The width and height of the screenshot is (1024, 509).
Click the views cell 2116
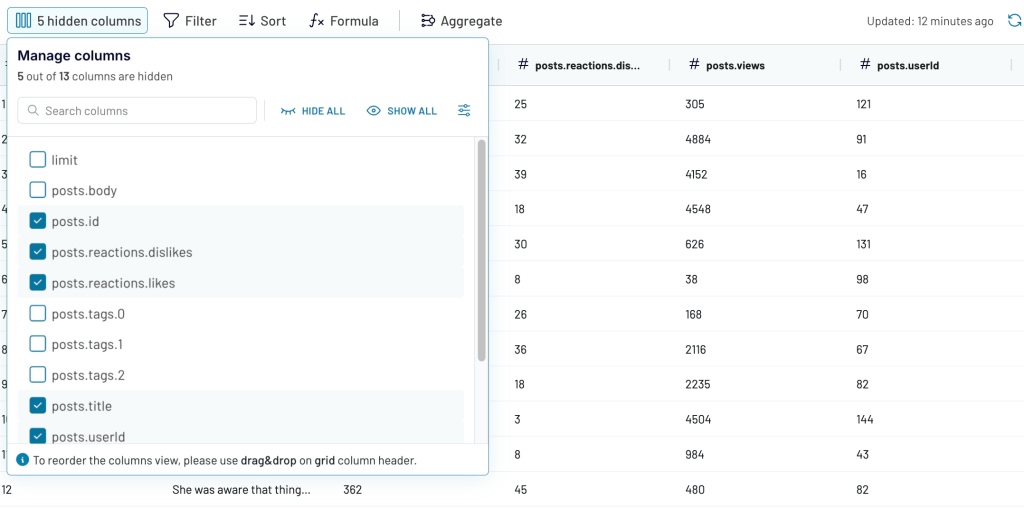coord(697,349)
